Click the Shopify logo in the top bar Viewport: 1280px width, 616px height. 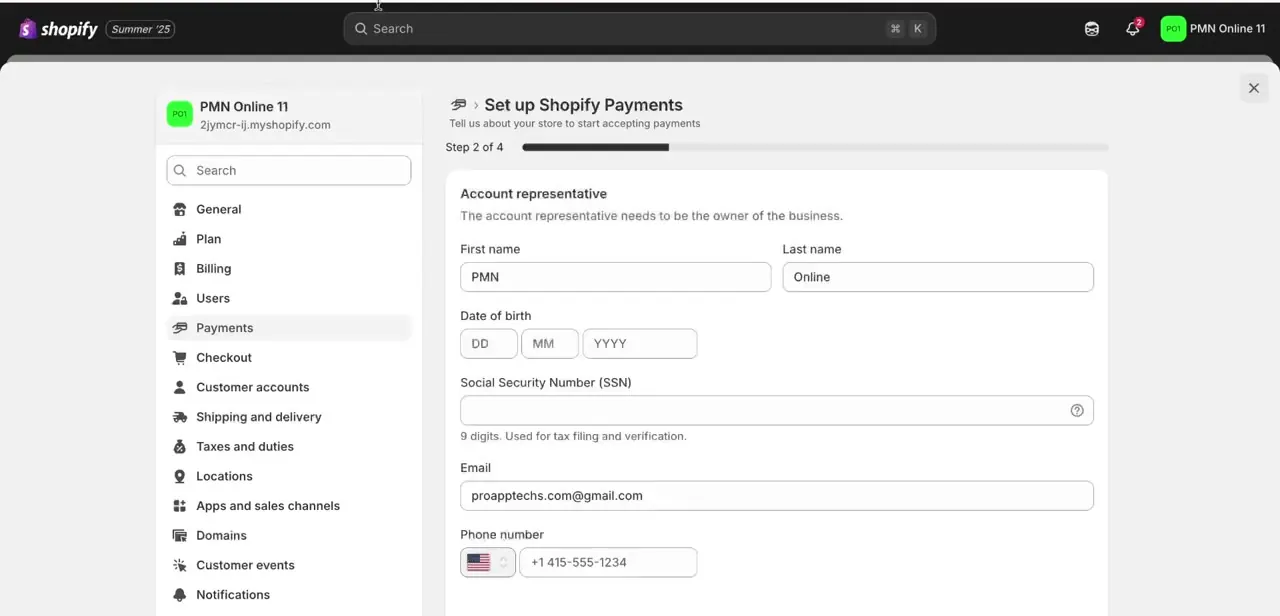[58, 29]
